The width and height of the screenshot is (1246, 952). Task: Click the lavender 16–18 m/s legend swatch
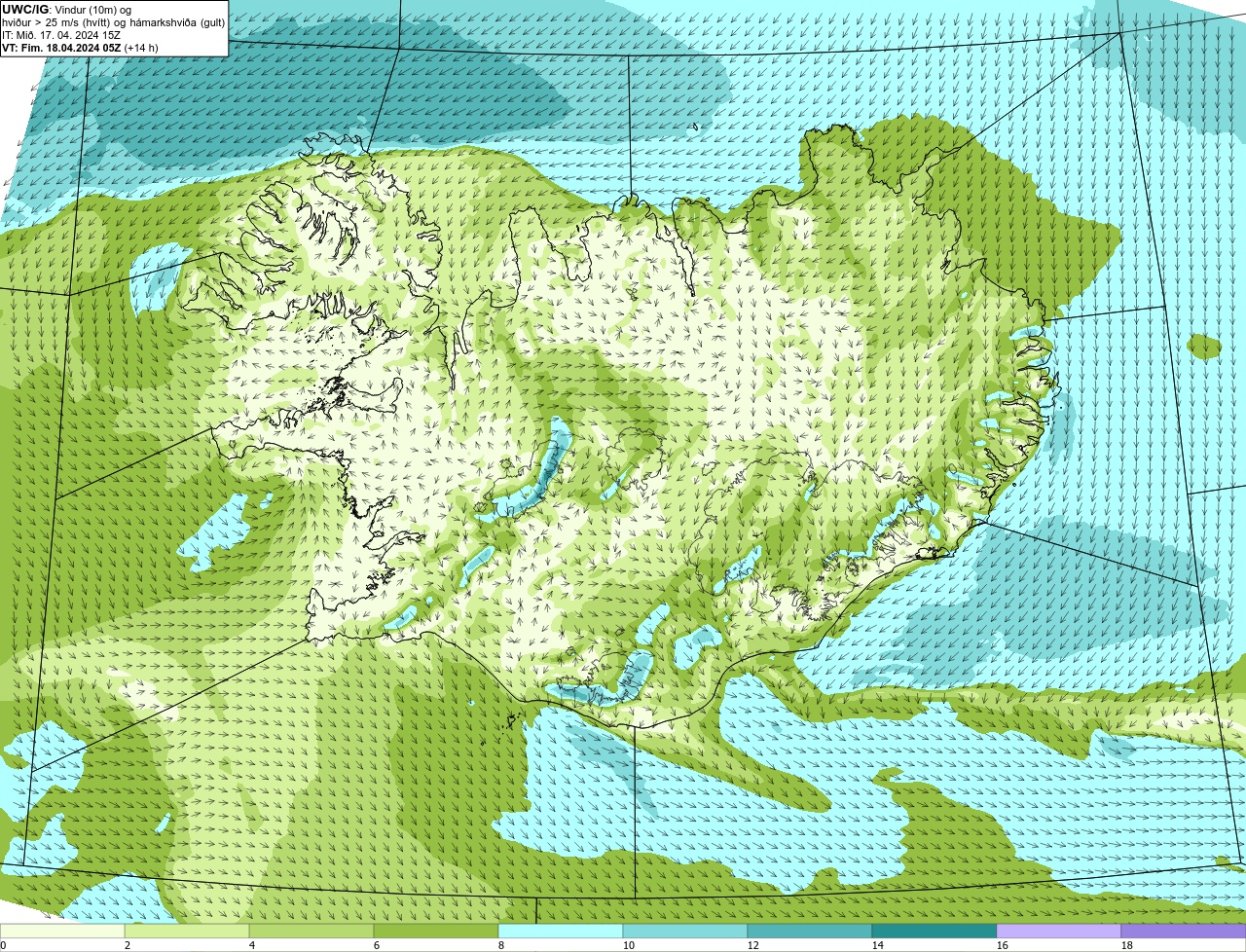[x=1059, y=931]
